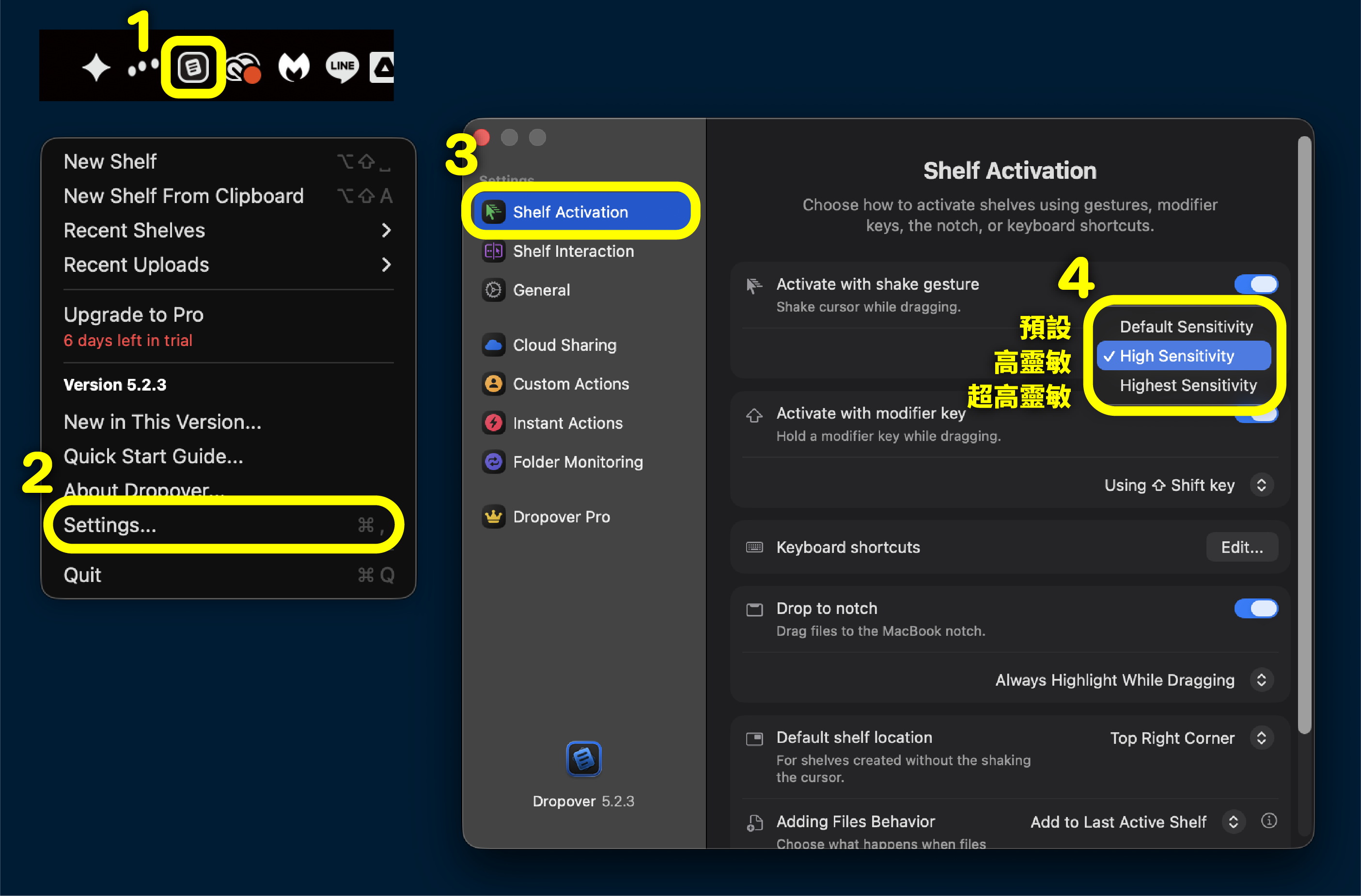Click the settings pane vertical scrollbar
The height and width of the screenshot is (896, 1361).
tap(1304, 435)
